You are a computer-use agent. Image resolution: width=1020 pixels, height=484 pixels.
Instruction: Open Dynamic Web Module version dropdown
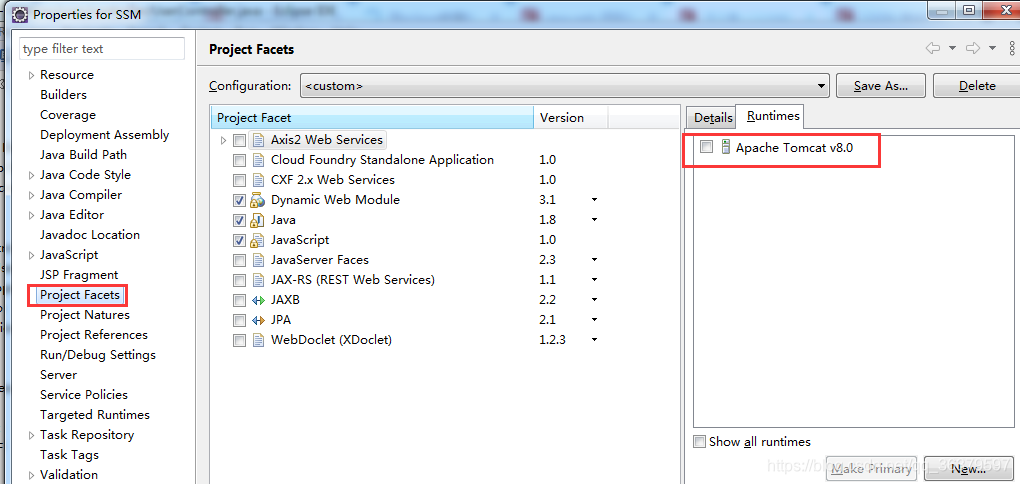click(x=595, y=200)
